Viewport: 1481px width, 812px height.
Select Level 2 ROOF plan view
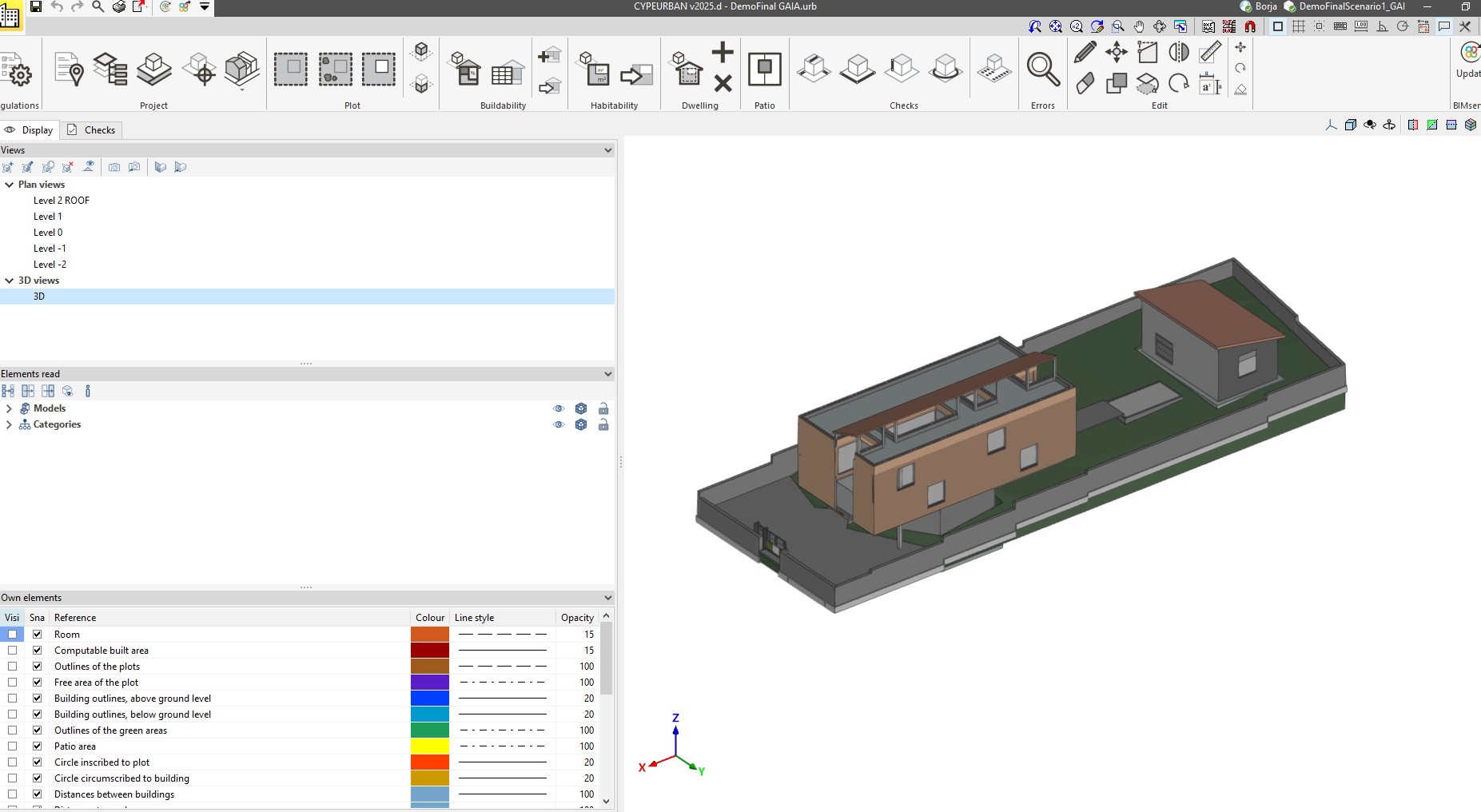click(61, 201)
